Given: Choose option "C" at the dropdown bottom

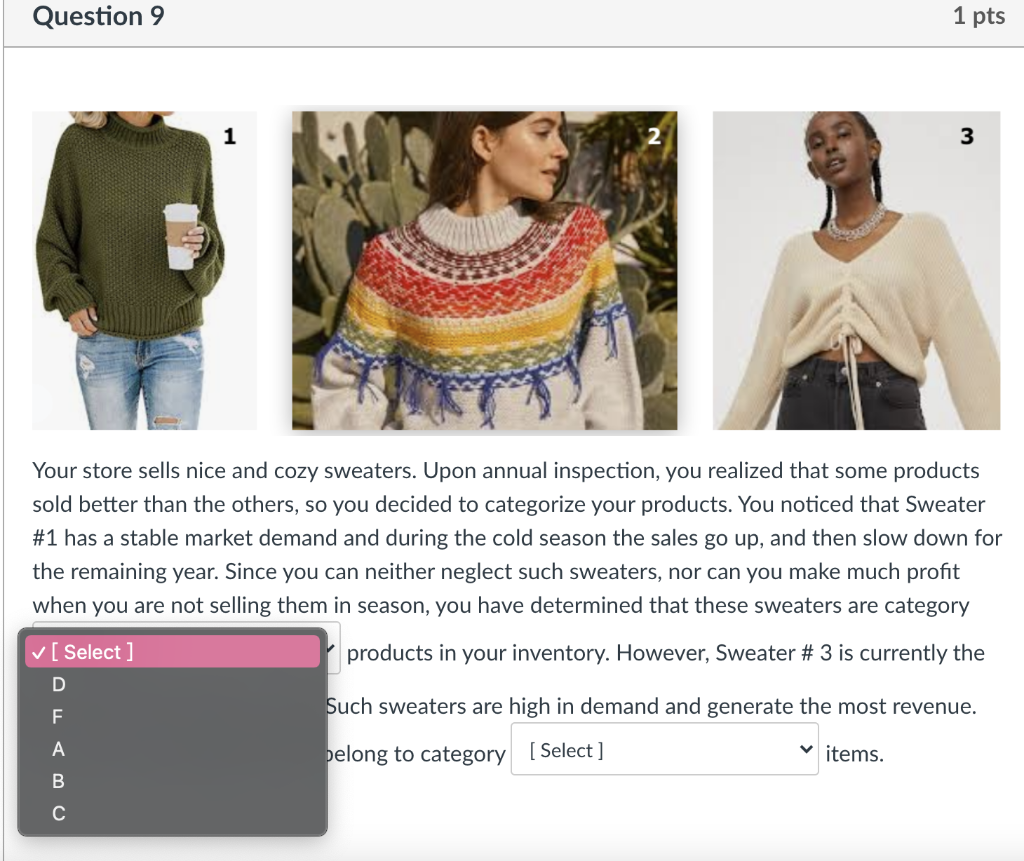Looking at the screenshot, I should tap(57, 814).
